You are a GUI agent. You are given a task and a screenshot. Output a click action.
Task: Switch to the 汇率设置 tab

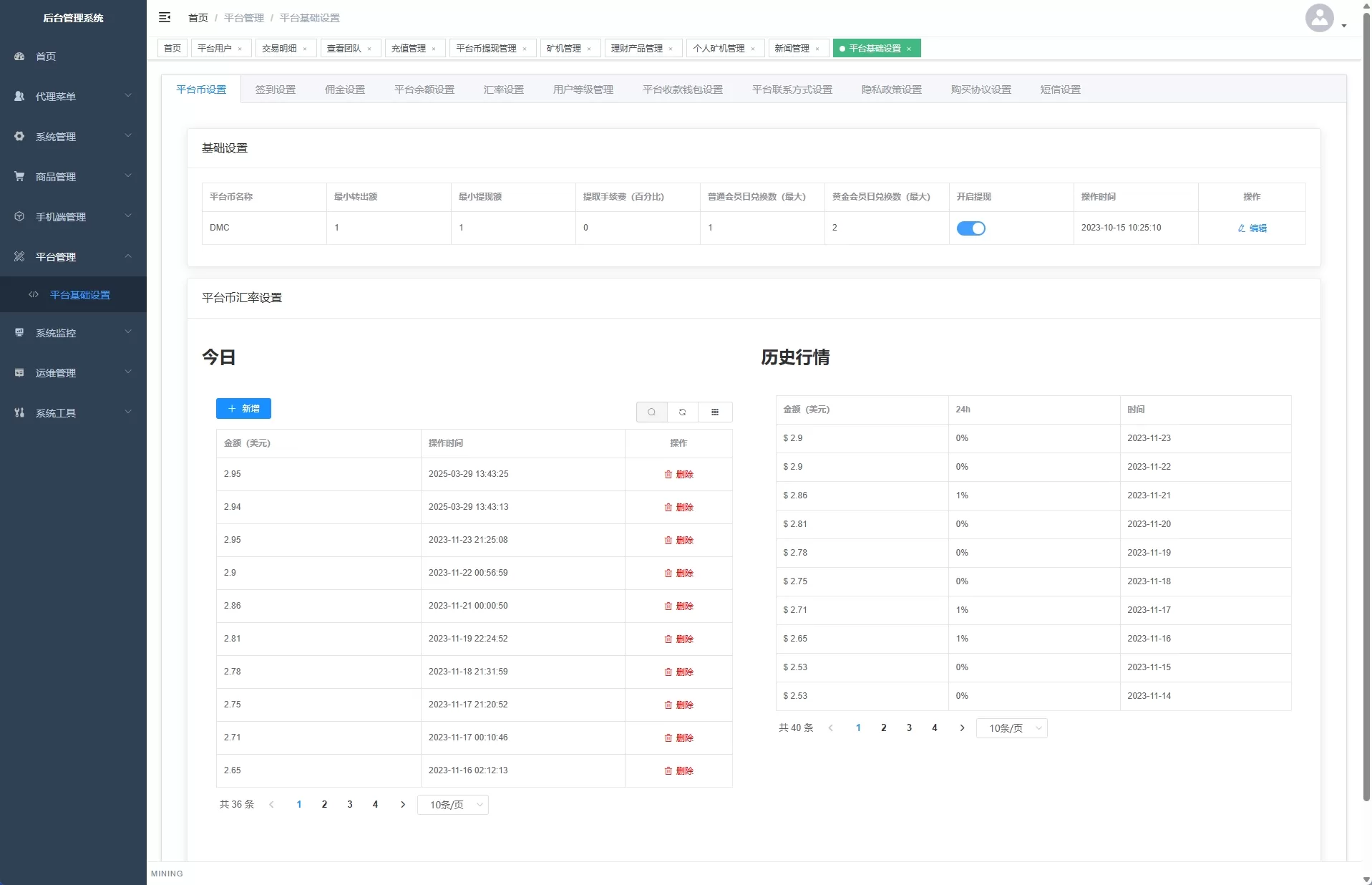coord(503,90)
